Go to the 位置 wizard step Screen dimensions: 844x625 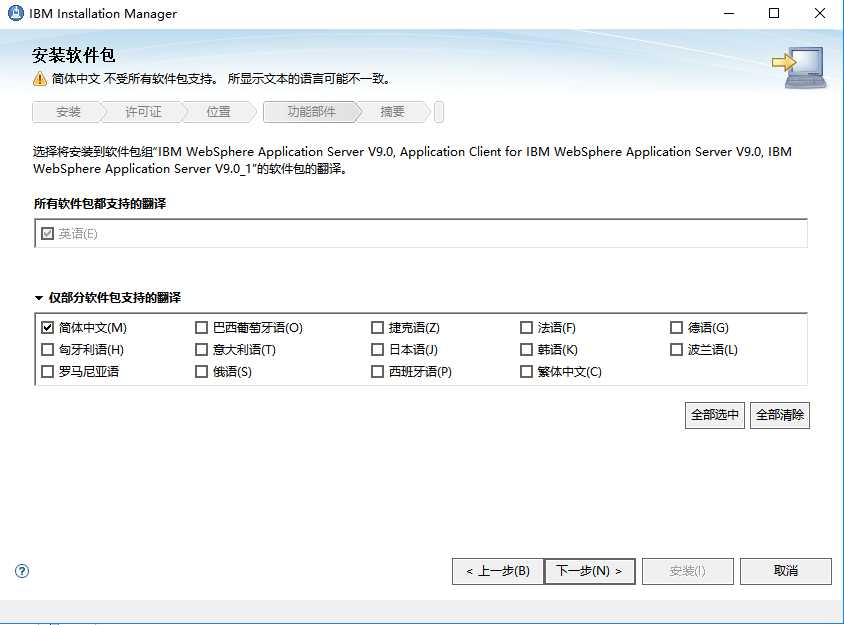(218, 112)
